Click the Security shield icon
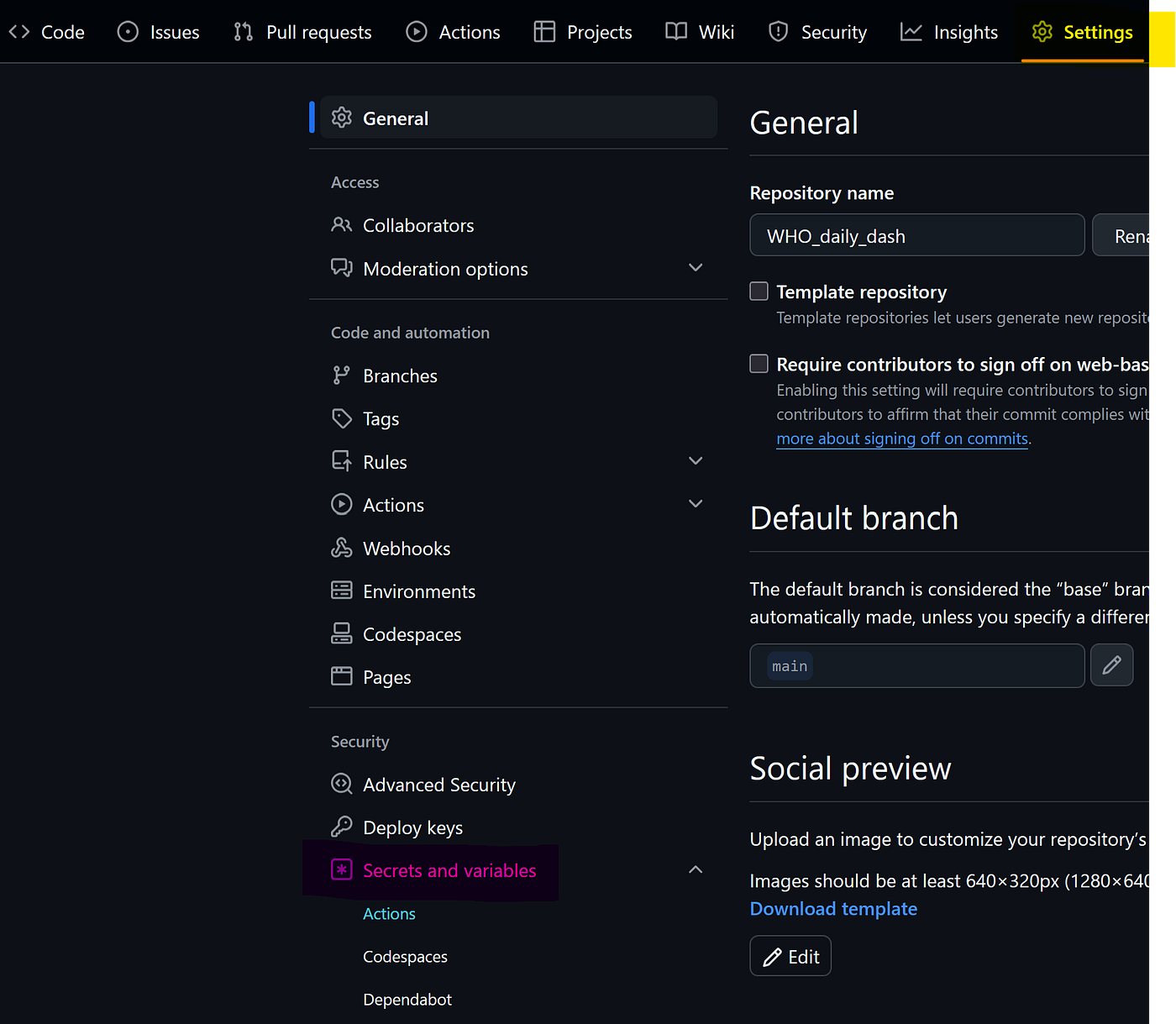 [779, 32]
